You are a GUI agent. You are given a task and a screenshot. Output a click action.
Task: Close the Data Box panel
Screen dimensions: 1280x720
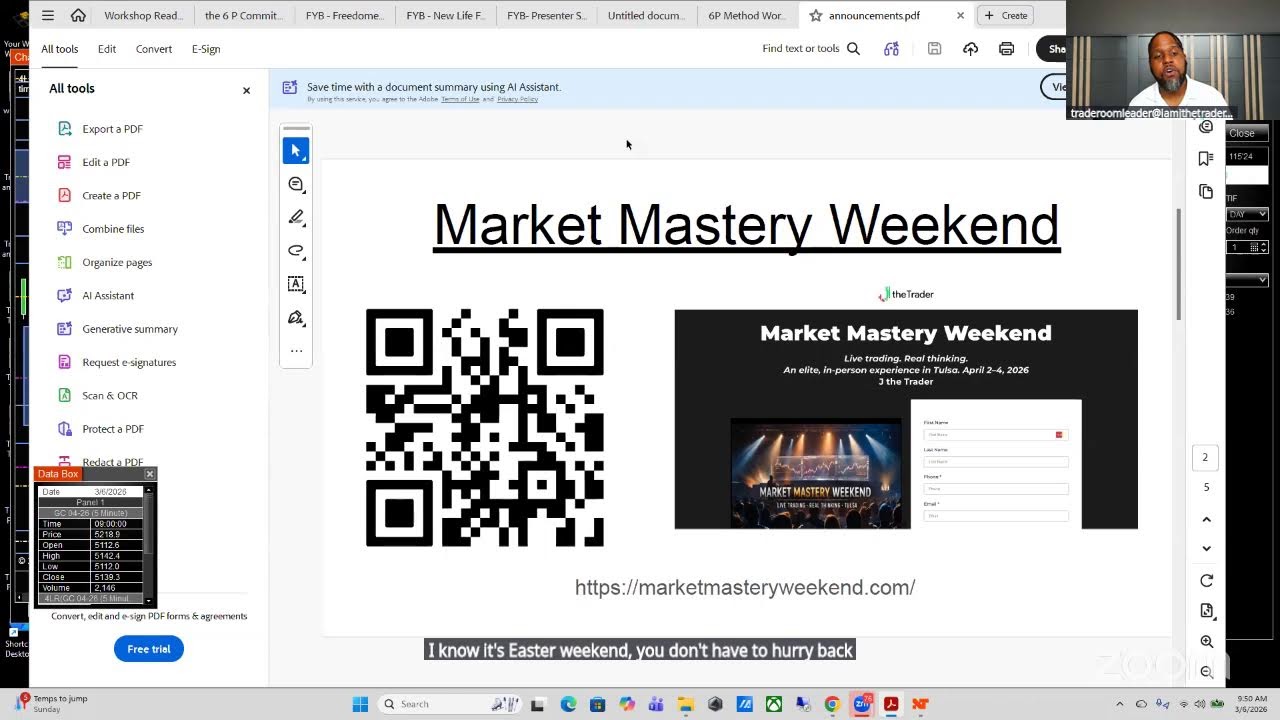click(150, 474)
